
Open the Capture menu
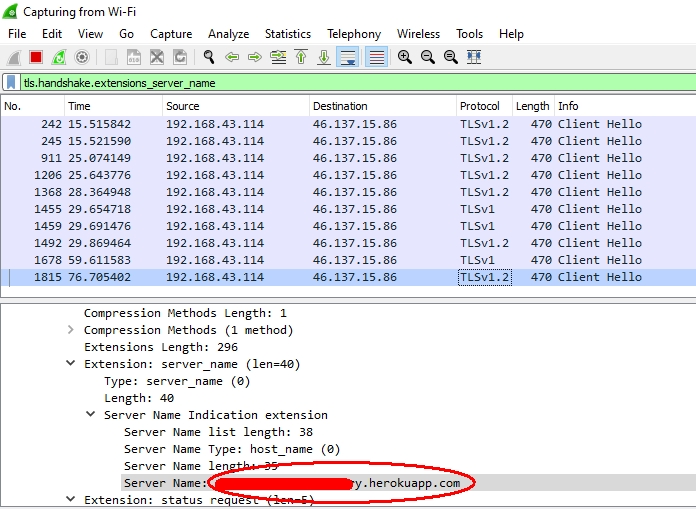click(171, 34)
